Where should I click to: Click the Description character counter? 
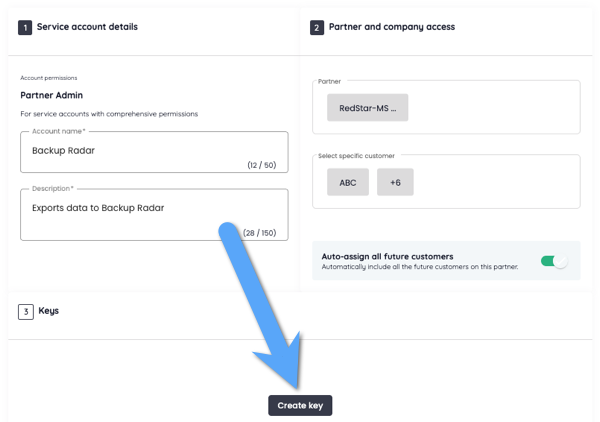pos(259,232)
